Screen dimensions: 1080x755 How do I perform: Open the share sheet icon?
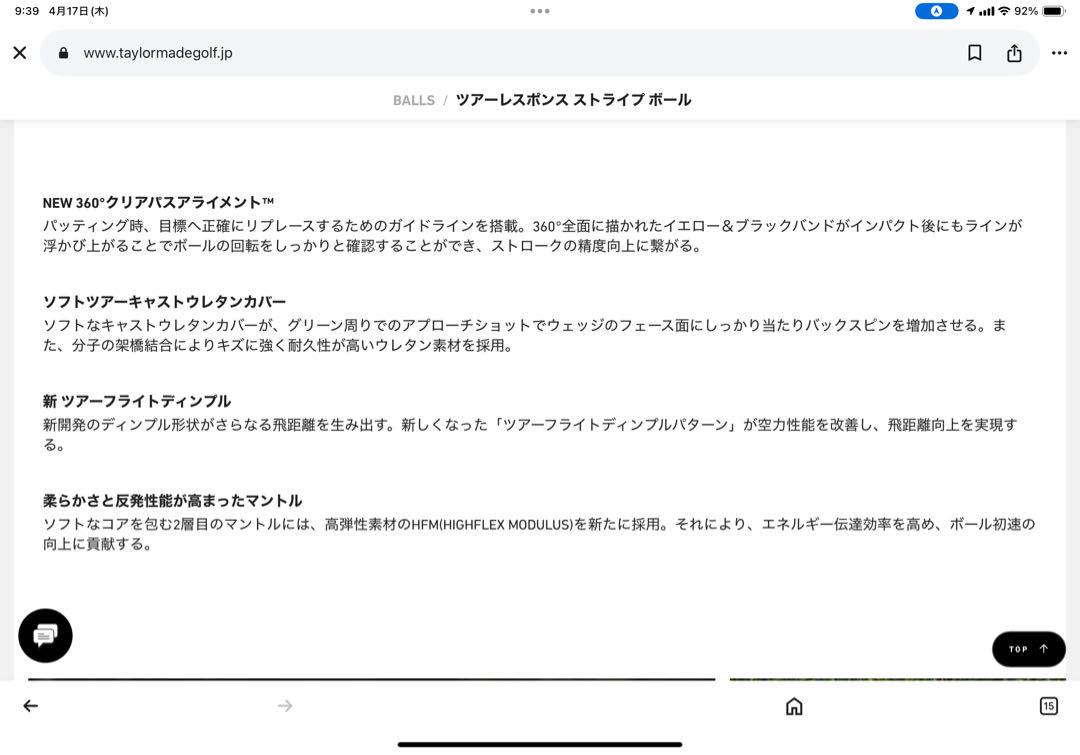(x=1014, y=53)
